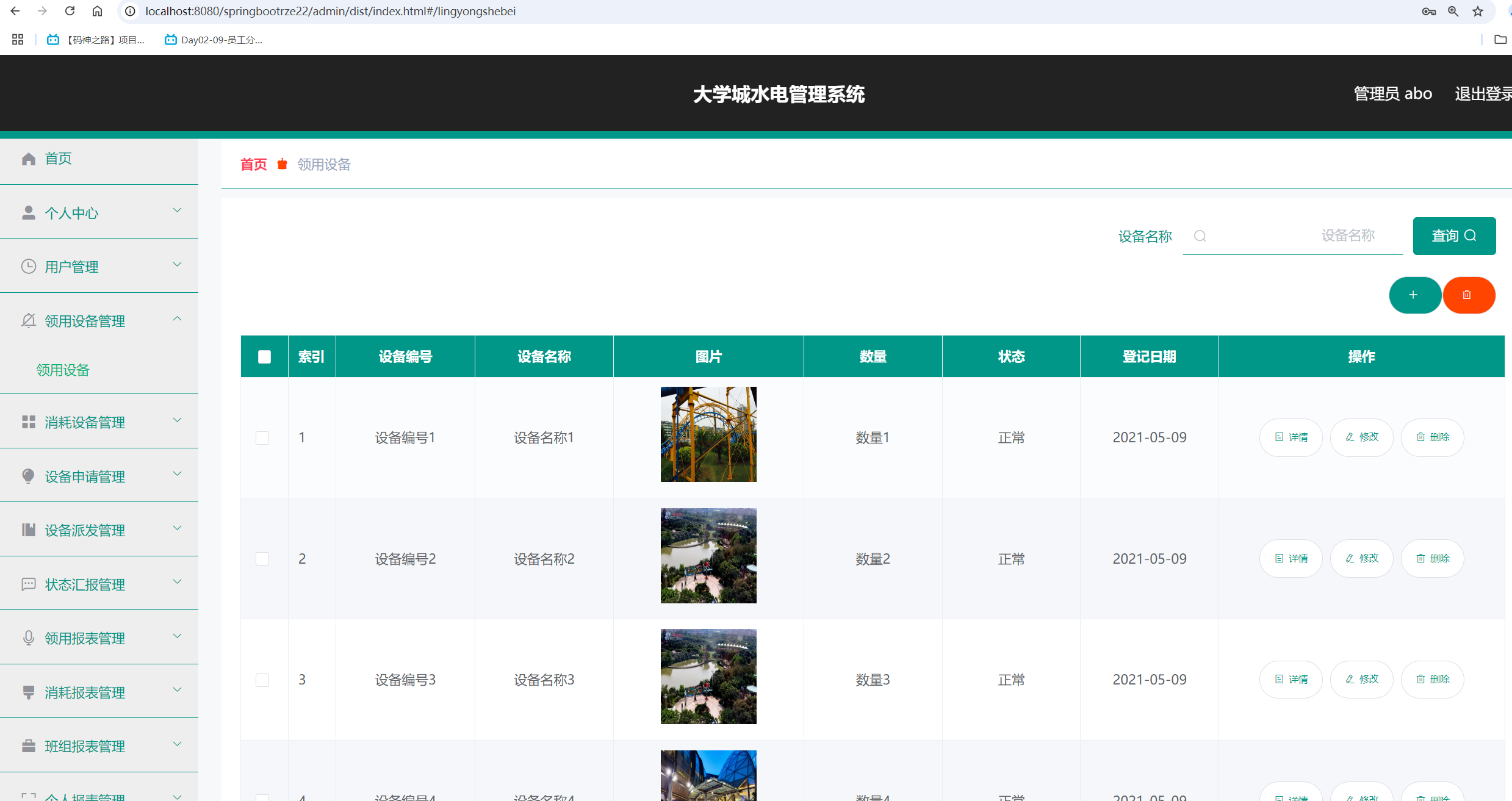This screenshot has width=1512, height=801.
Task: Select the 个人中心 user icon
Action: click(x=28, y=212)
